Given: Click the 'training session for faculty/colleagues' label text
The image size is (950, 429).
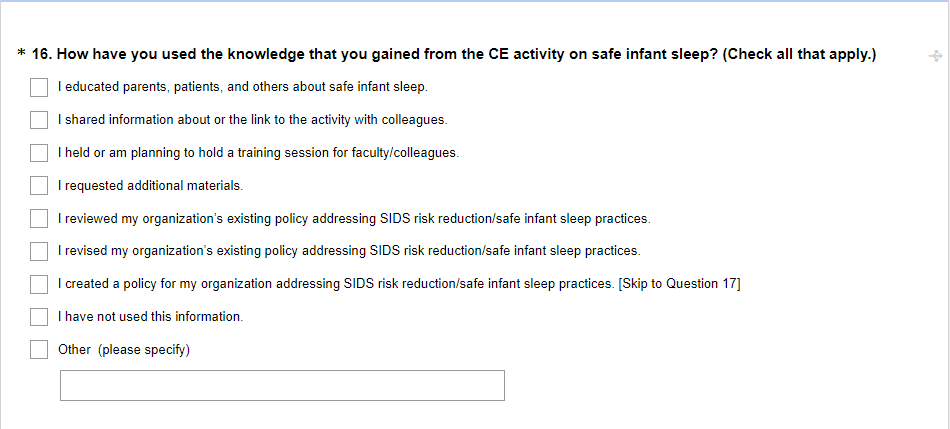Looking at the screenshot, I should (x=258, y=153).
